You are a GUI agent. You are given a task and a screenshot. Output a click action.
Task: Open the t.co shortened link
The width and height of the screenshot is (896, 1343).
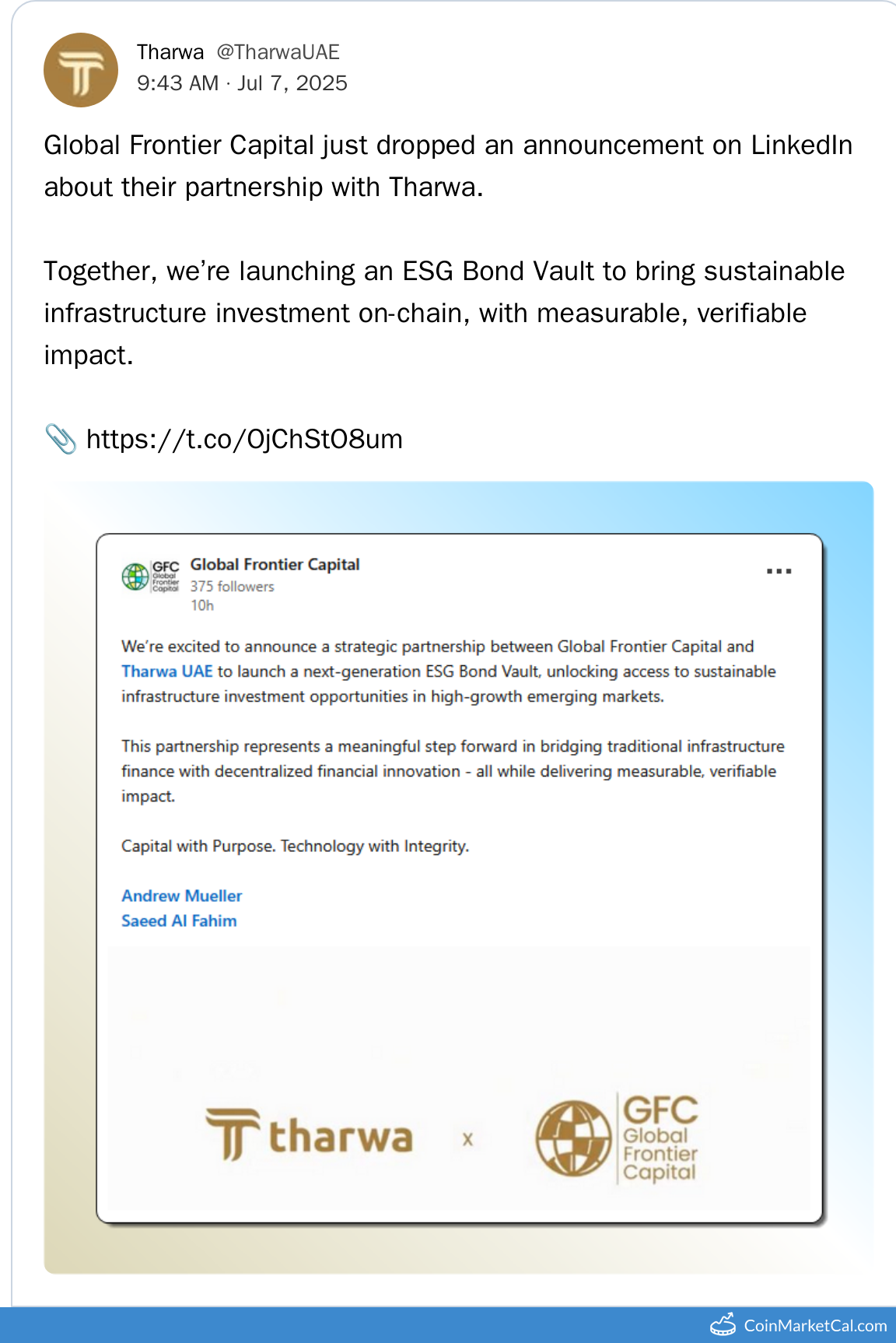click(x=244, y=440)
